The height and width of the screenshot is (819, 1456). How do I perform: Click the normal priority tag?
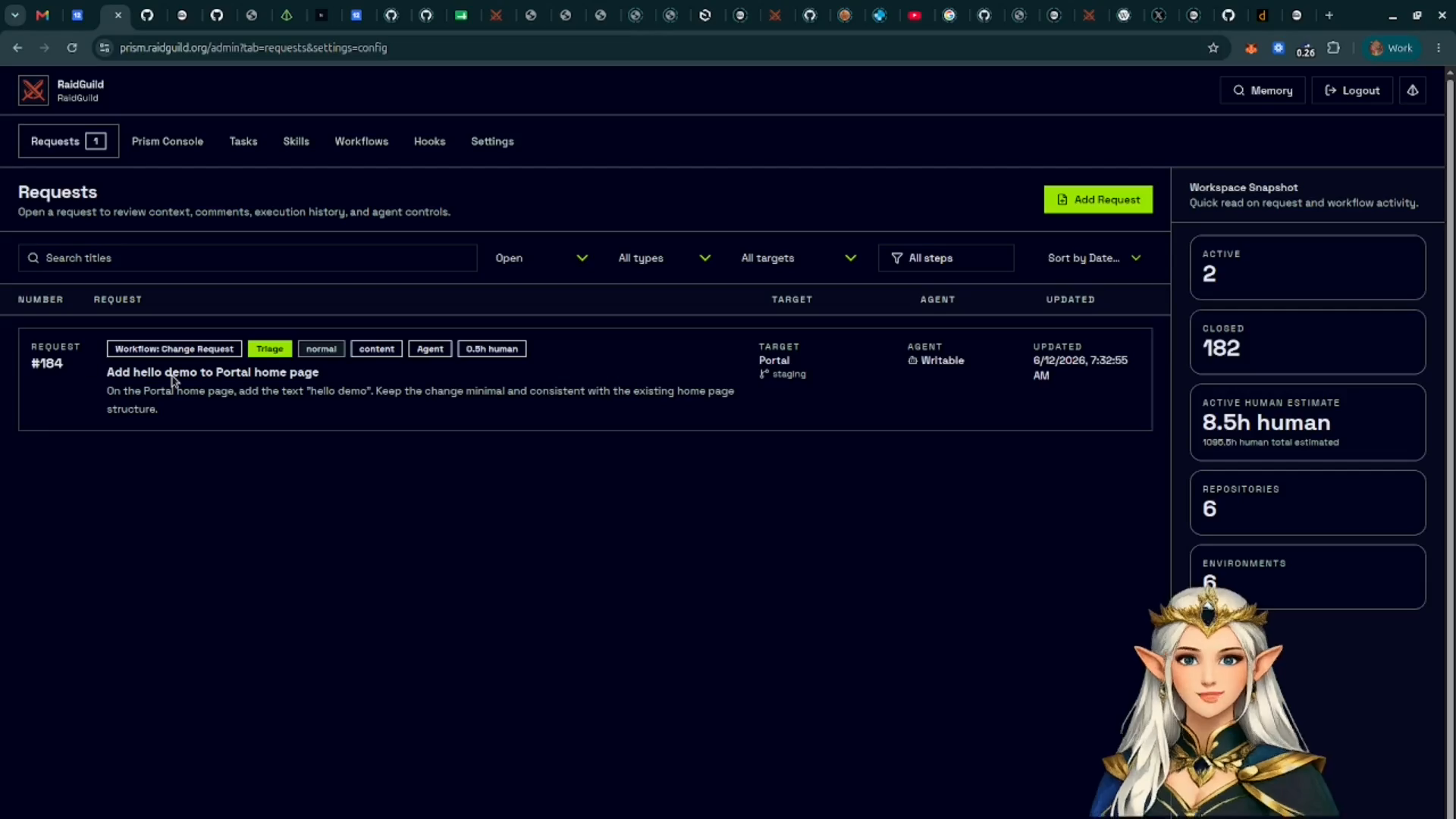pyautogui.click(x=322, y=349)
